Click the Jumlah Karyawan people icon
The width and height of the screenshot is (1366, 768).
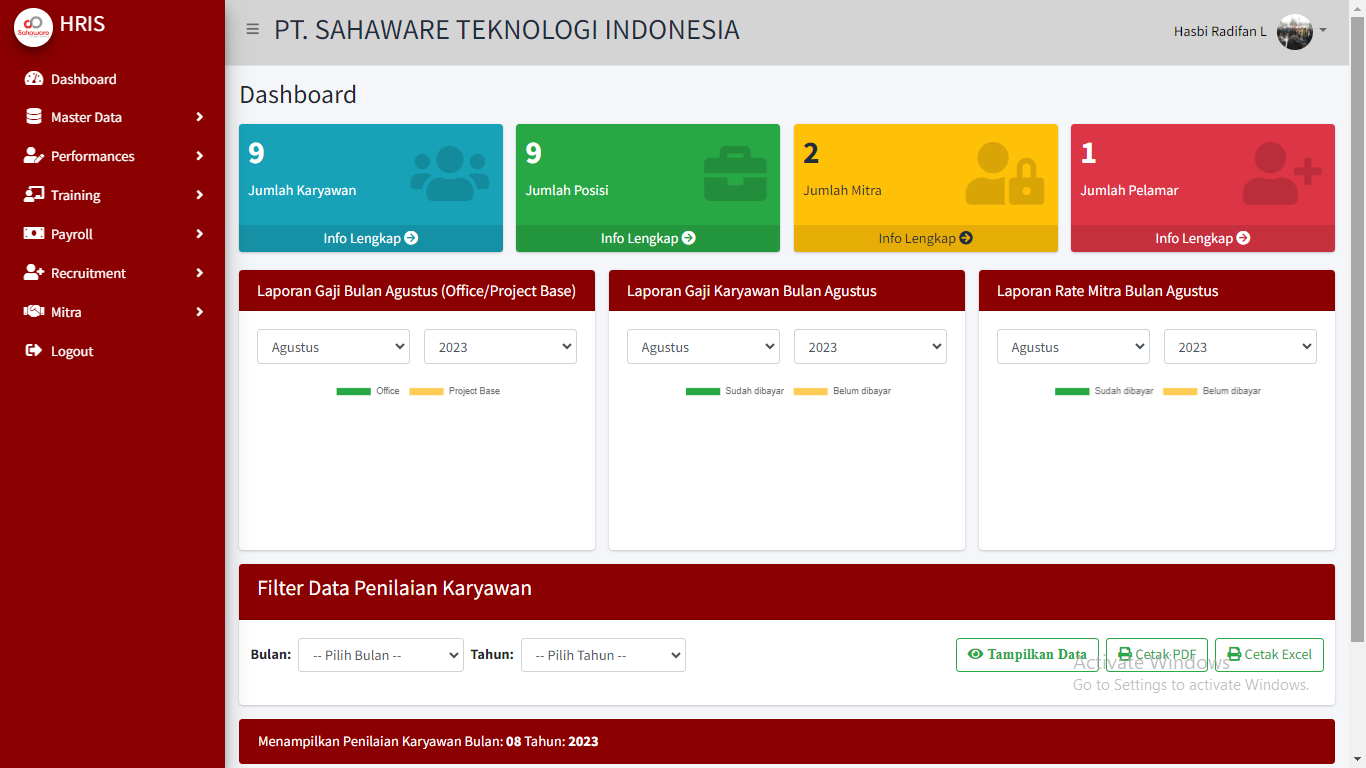click(x=449, y=174)
